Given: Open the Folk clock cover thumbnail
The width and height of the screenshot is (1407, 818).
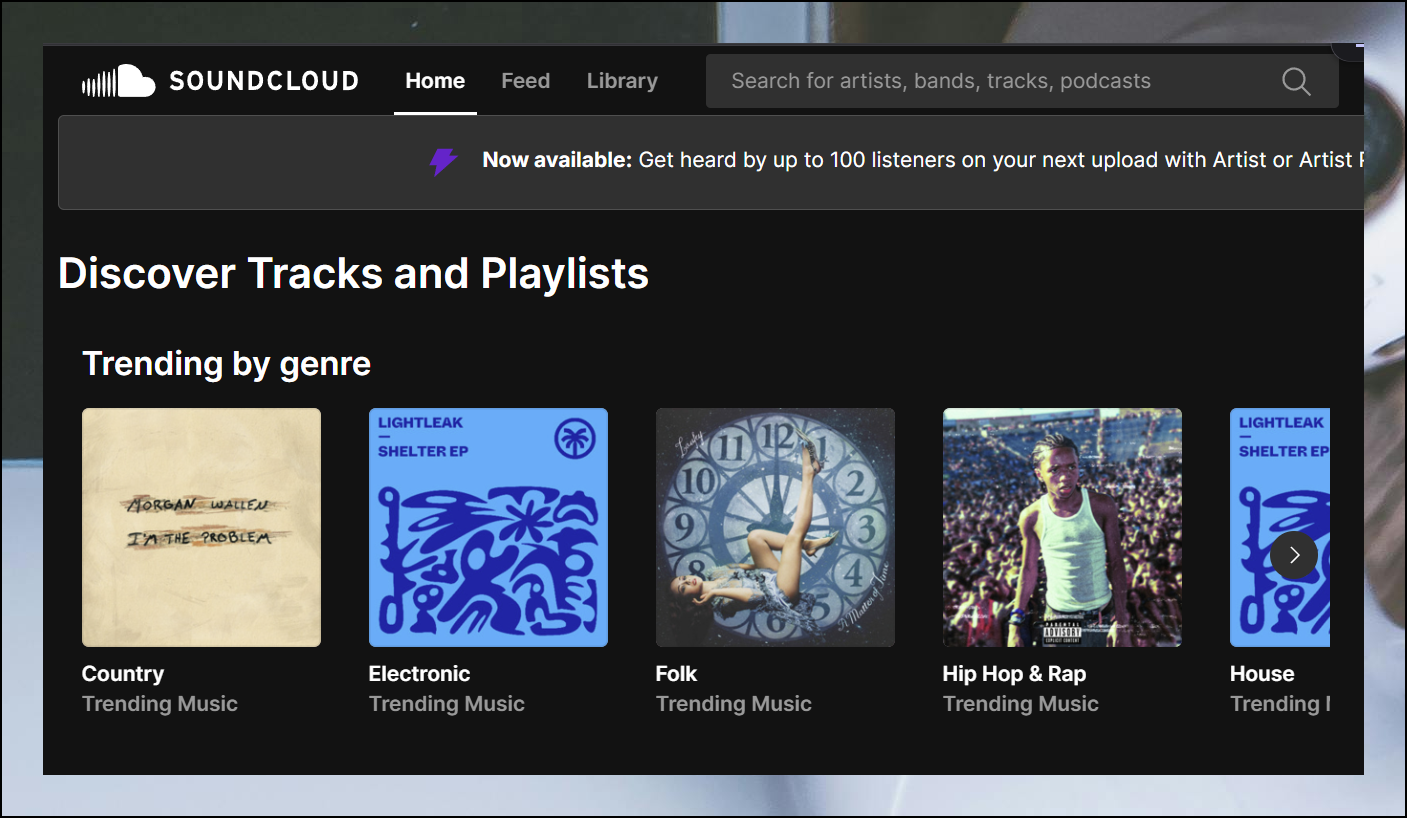Looking at the screenshot, I should (775, 527).
